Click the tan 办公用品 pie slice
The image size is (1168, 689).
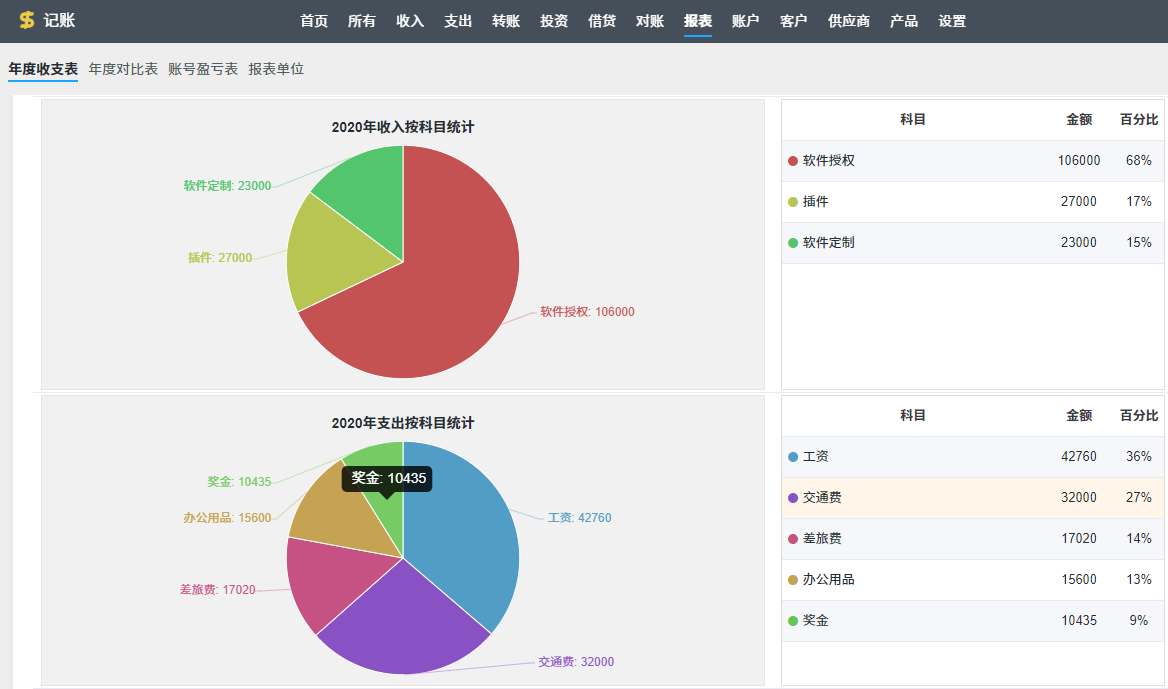point(331,514)
